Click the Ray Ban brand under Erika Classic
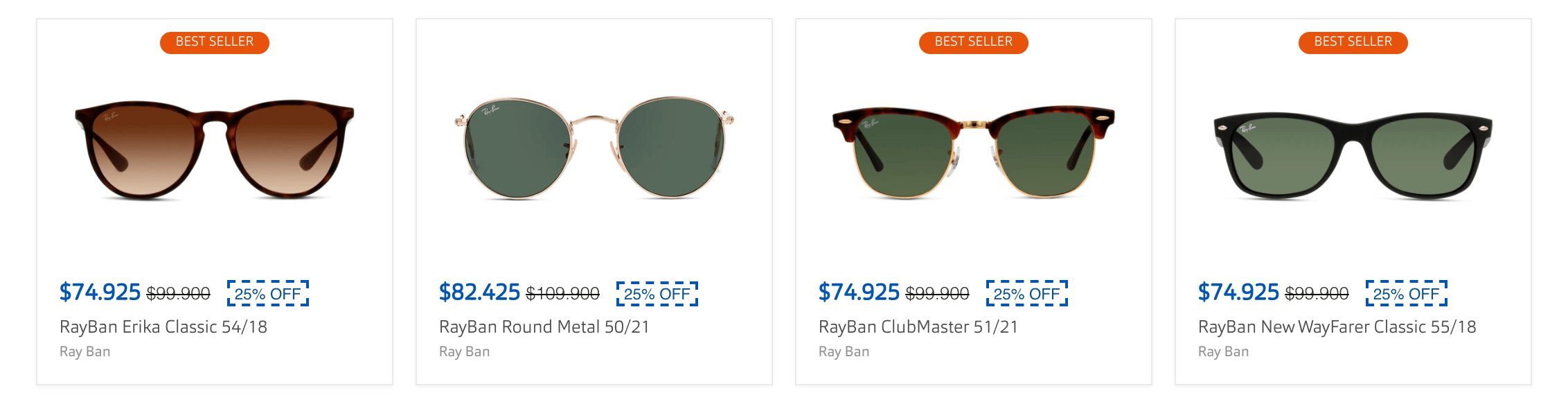This screenshot has width=1568, height=402. pos(85,352)
